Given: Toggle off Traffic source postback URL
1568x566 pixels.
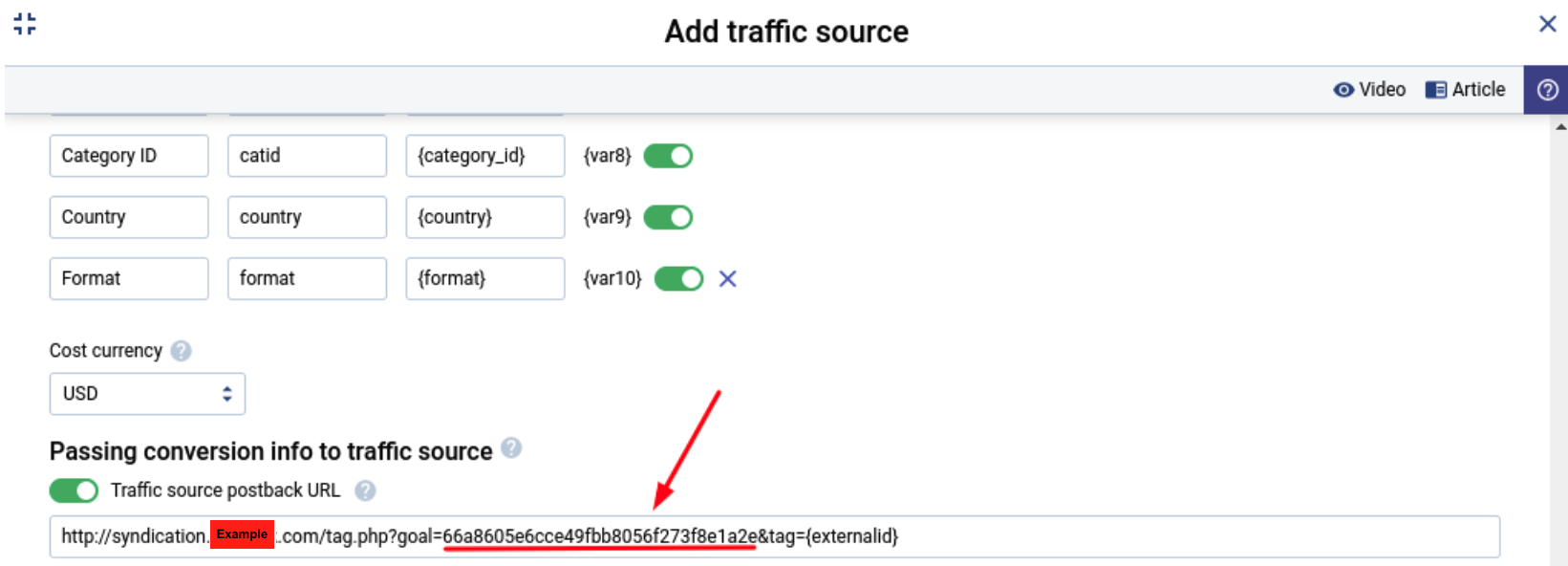Looking at the screenshot, I should pyautogui.click(x=74, y=490).
